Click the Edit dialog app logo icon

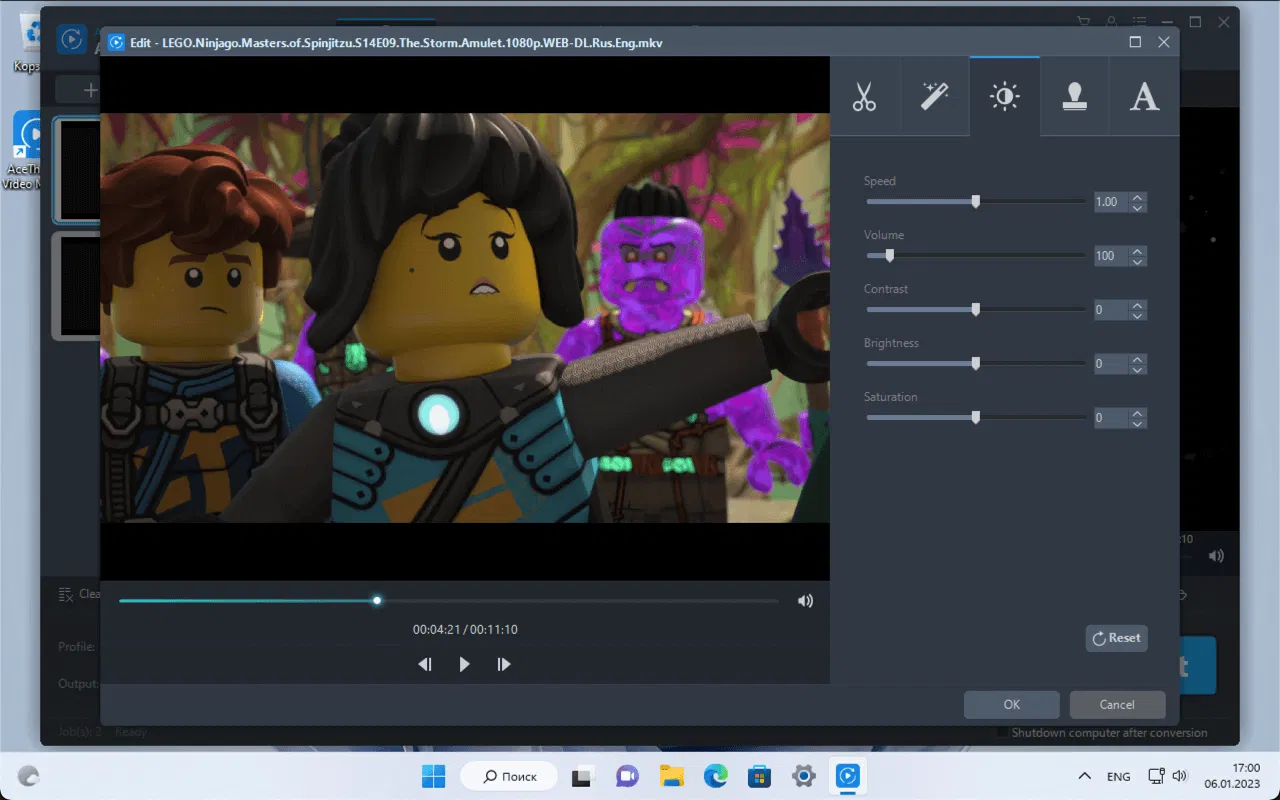[116, 42]
